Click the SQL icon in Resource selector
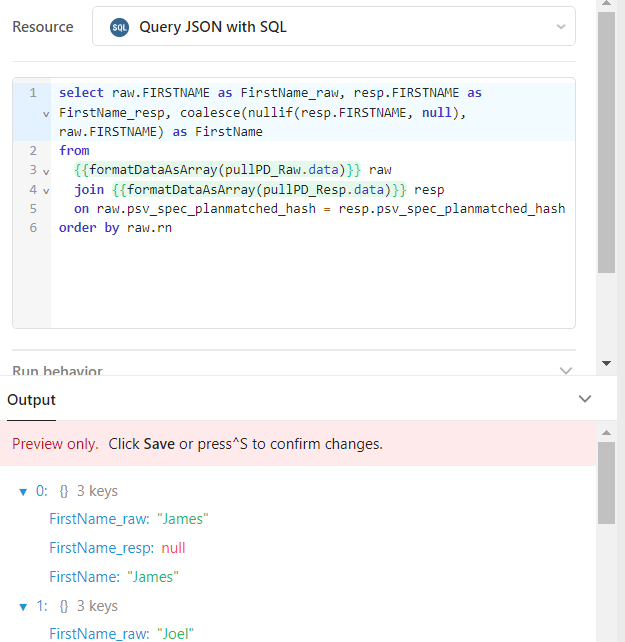The height and width of the screenshot is (642, 625). 119,27
